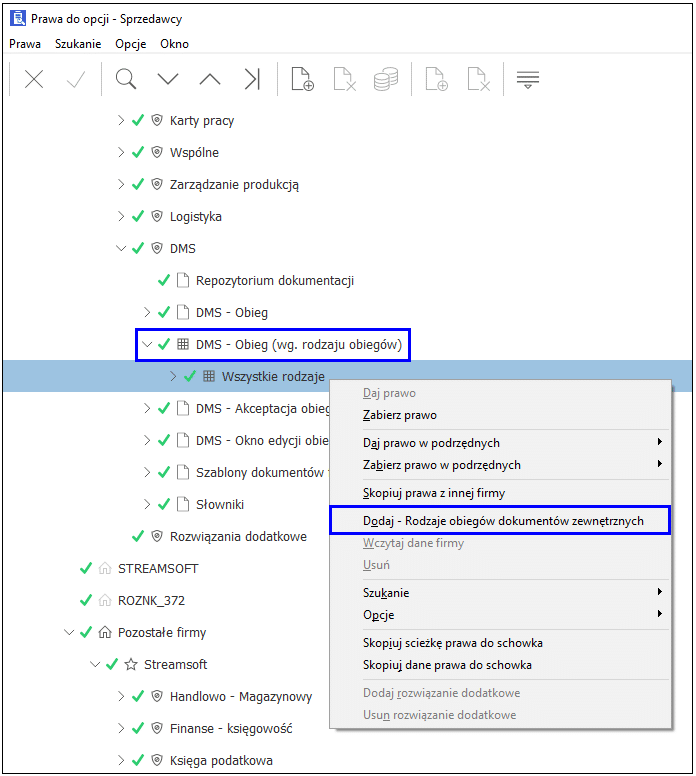
Task: Click the grid icon beside Wszystkie rodzaje
Action: pyautogui.click(x=209, y=376)
